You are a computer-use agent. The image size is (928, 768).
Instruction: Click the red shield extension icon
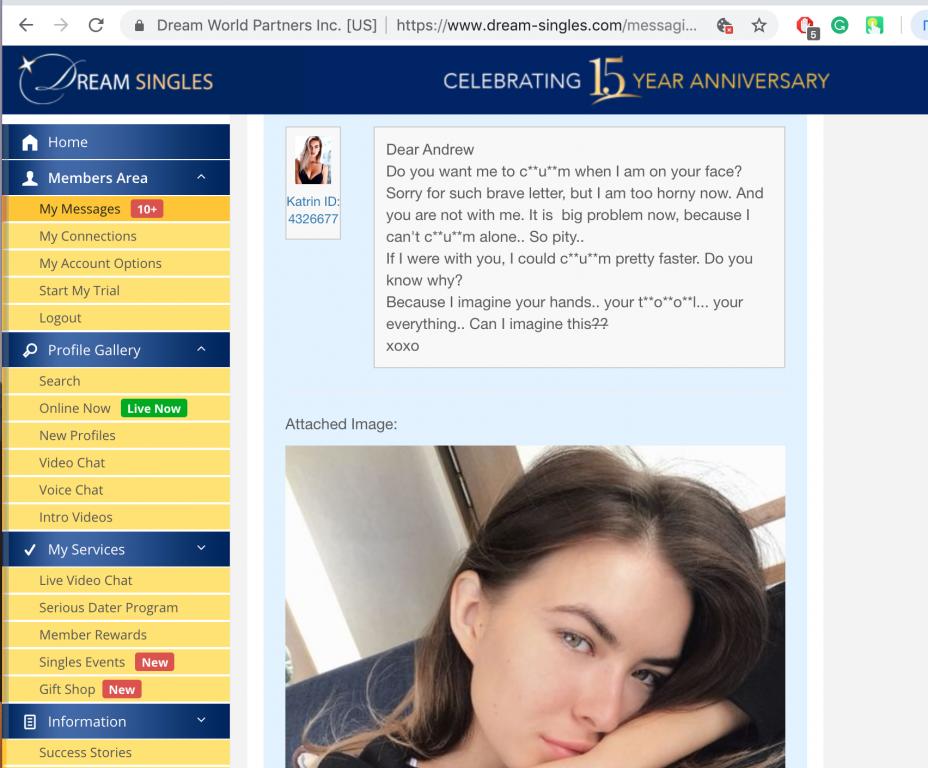[x=806, y=27]
